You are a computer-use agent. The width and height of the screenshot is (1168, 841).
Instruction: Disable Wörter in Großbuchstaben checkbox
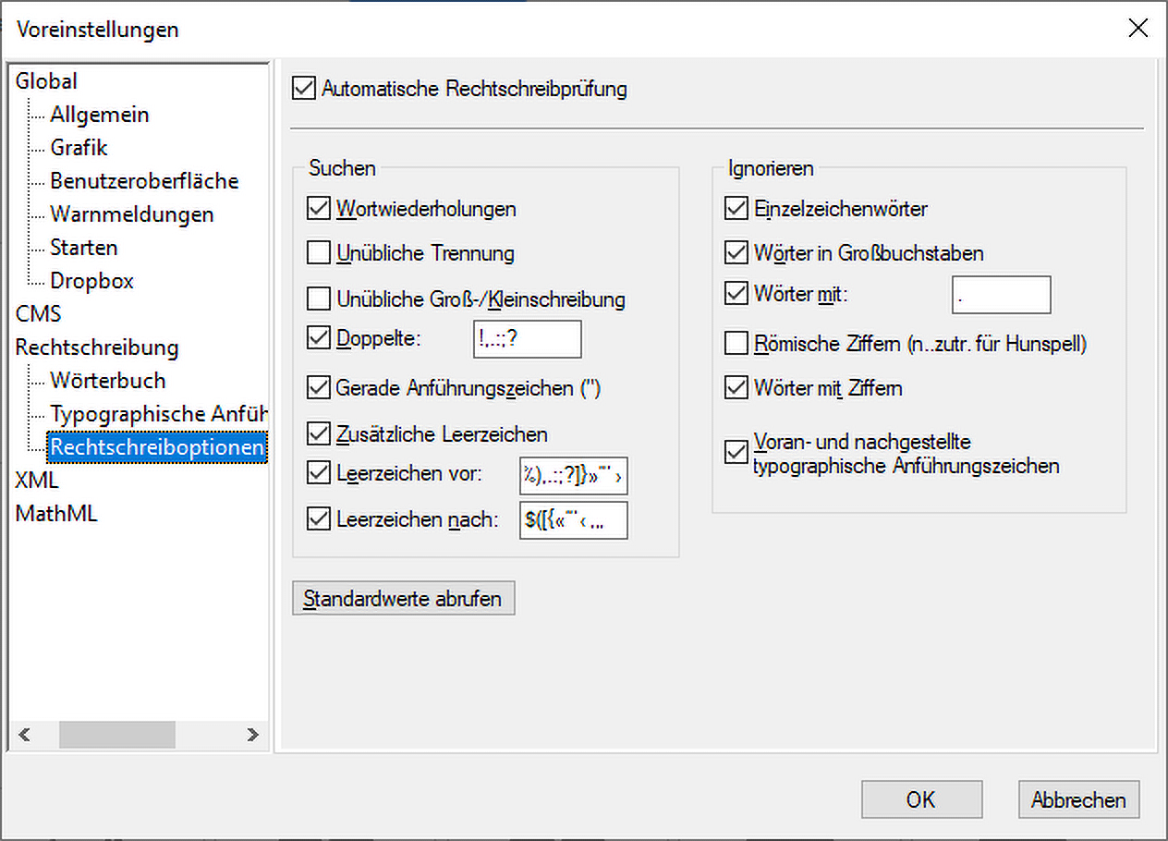pyautogui.click(x=736, y=253)
